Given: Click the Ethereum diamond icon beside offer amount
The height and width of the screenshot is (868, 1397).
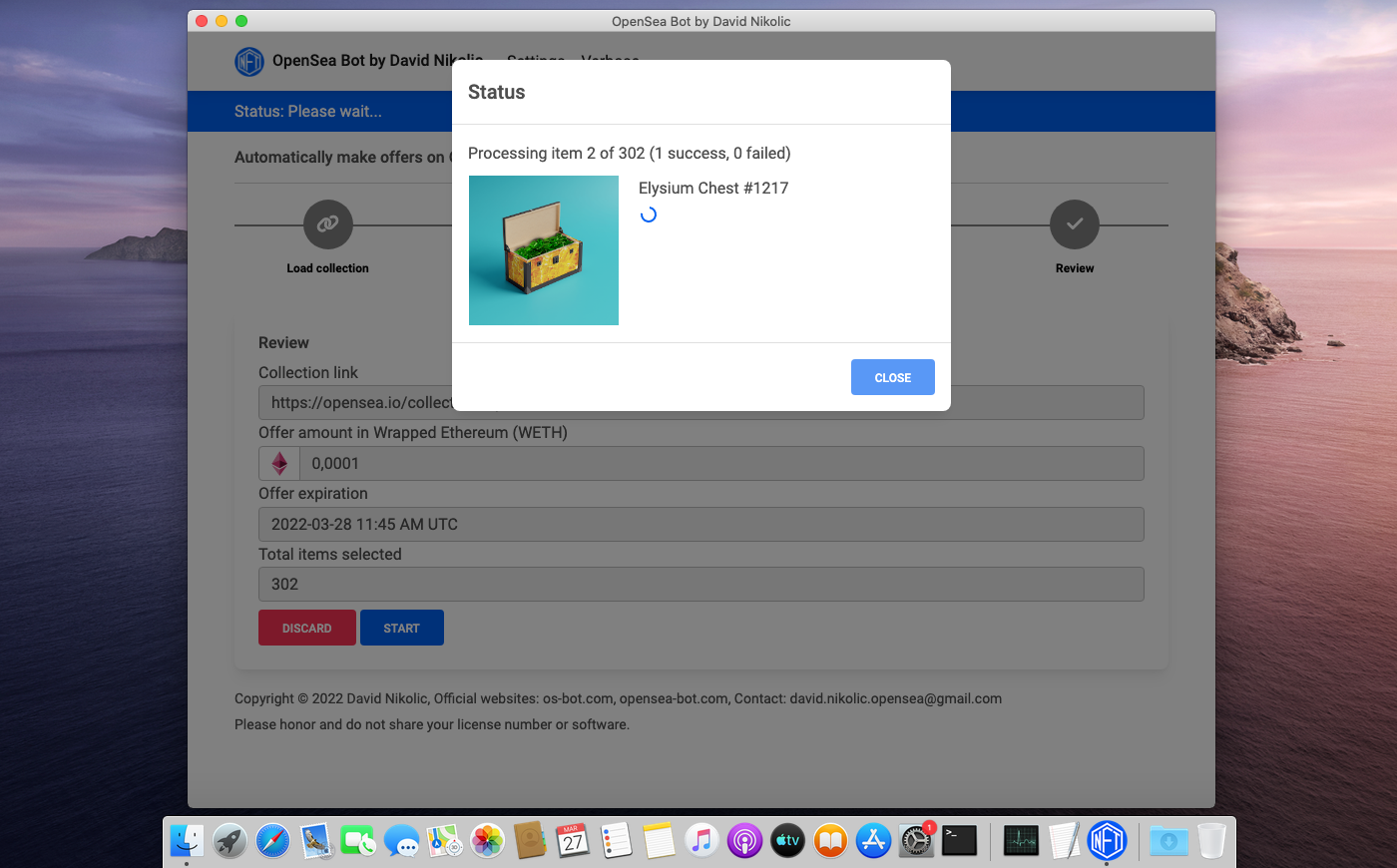Looking at the screenshot, I should 279,463.
